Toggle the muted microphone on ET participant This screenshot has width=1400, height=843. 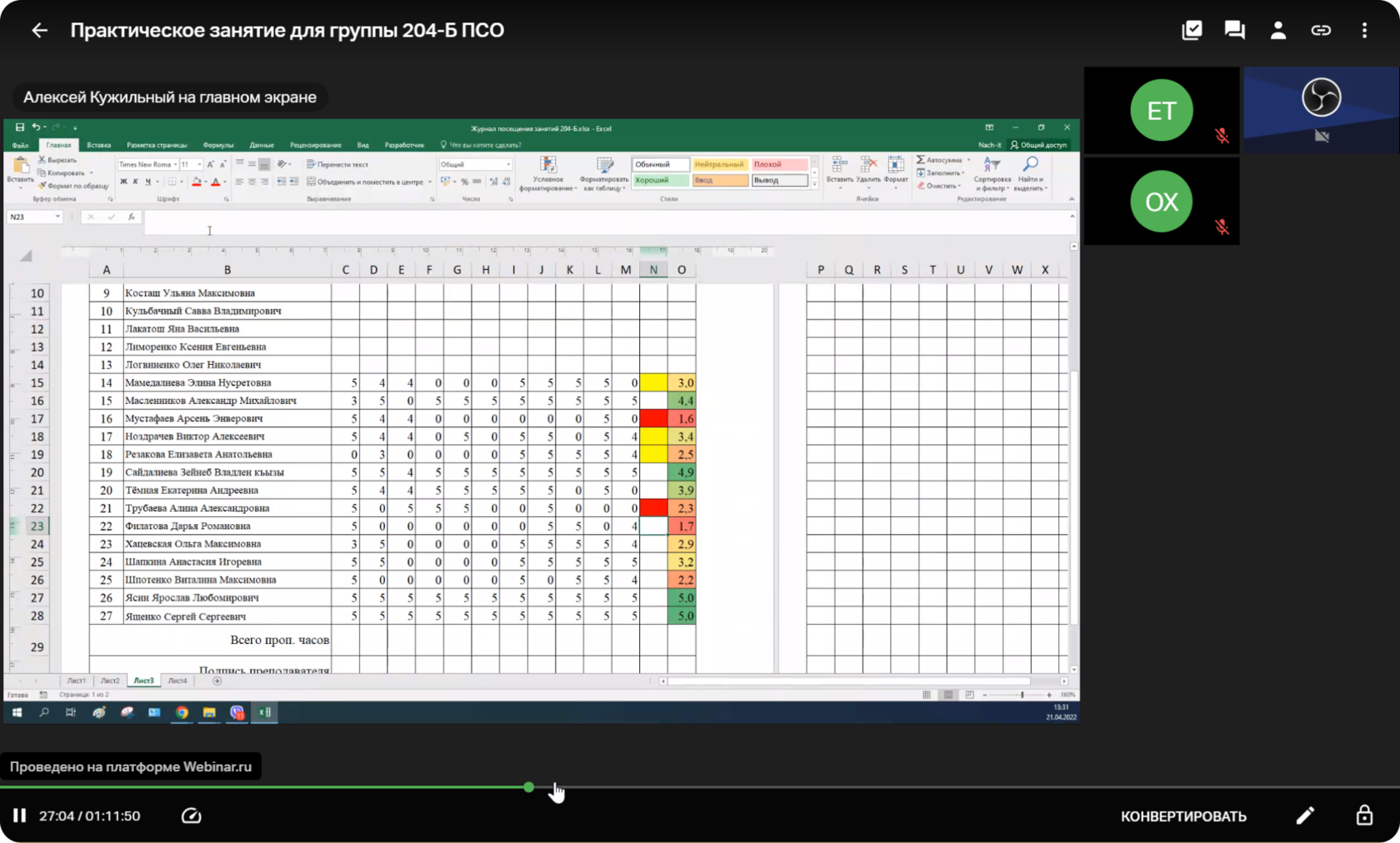pos(1222,136)
